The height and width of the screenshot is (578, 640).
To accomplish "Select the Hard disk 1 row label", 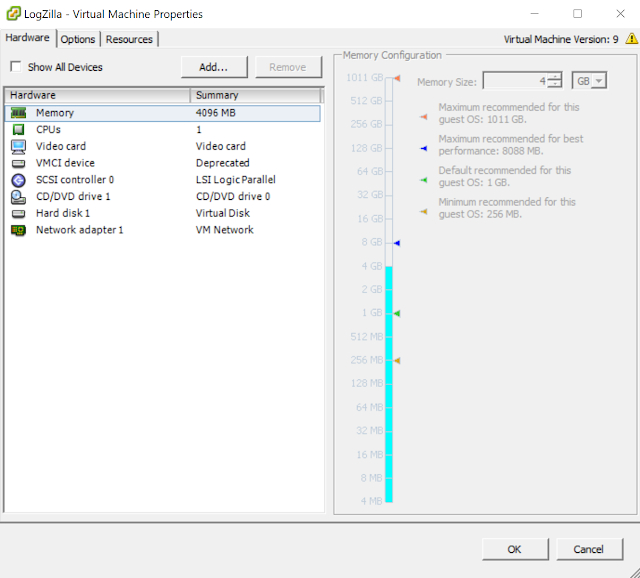I will [63, 213].
